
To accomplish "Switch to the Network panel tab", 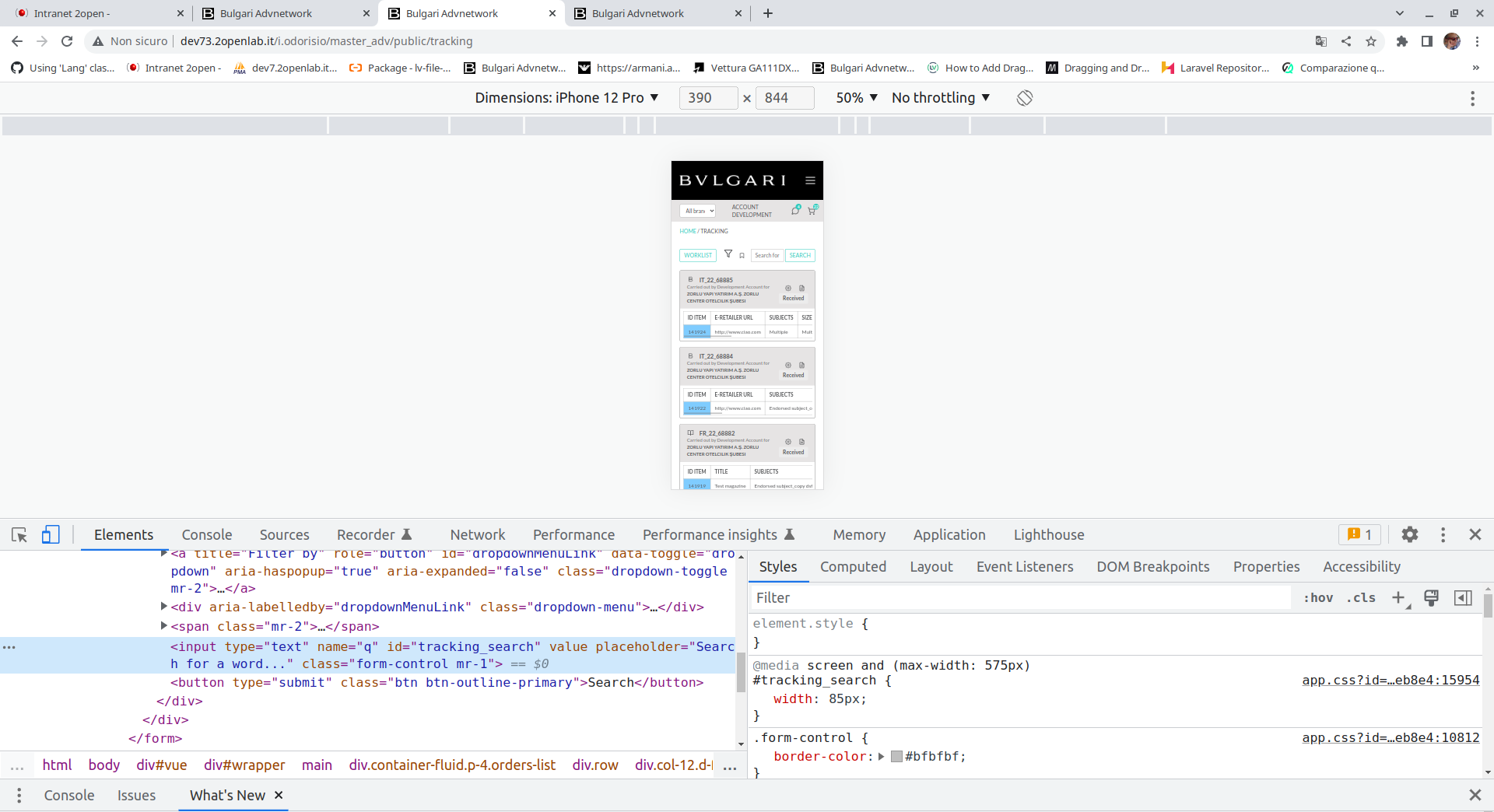I will pyautogui.click(x=478, y=535).
